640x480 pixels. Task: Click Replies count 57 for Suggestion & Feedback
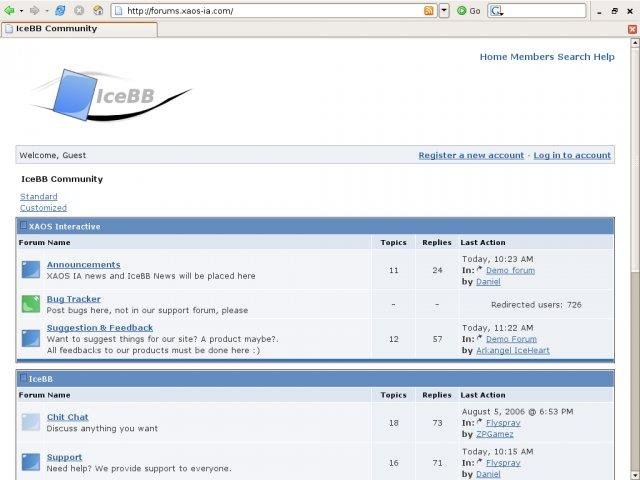437,339
